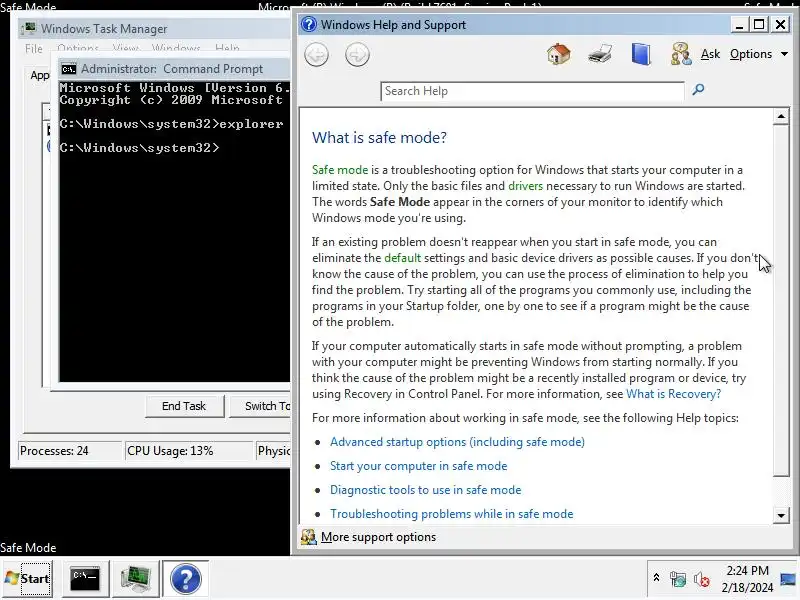Viewport: 800px width, 600px height.
Task: Click the Command Prompt title bar icon
Action: tap(68, 69)
